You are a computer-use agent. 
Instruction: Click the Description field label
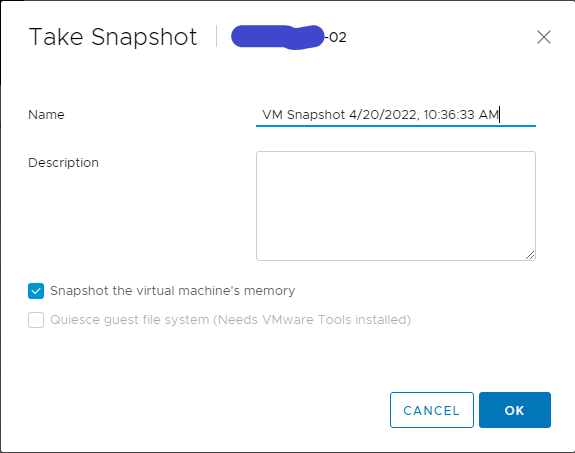click(x=63, y=163)
